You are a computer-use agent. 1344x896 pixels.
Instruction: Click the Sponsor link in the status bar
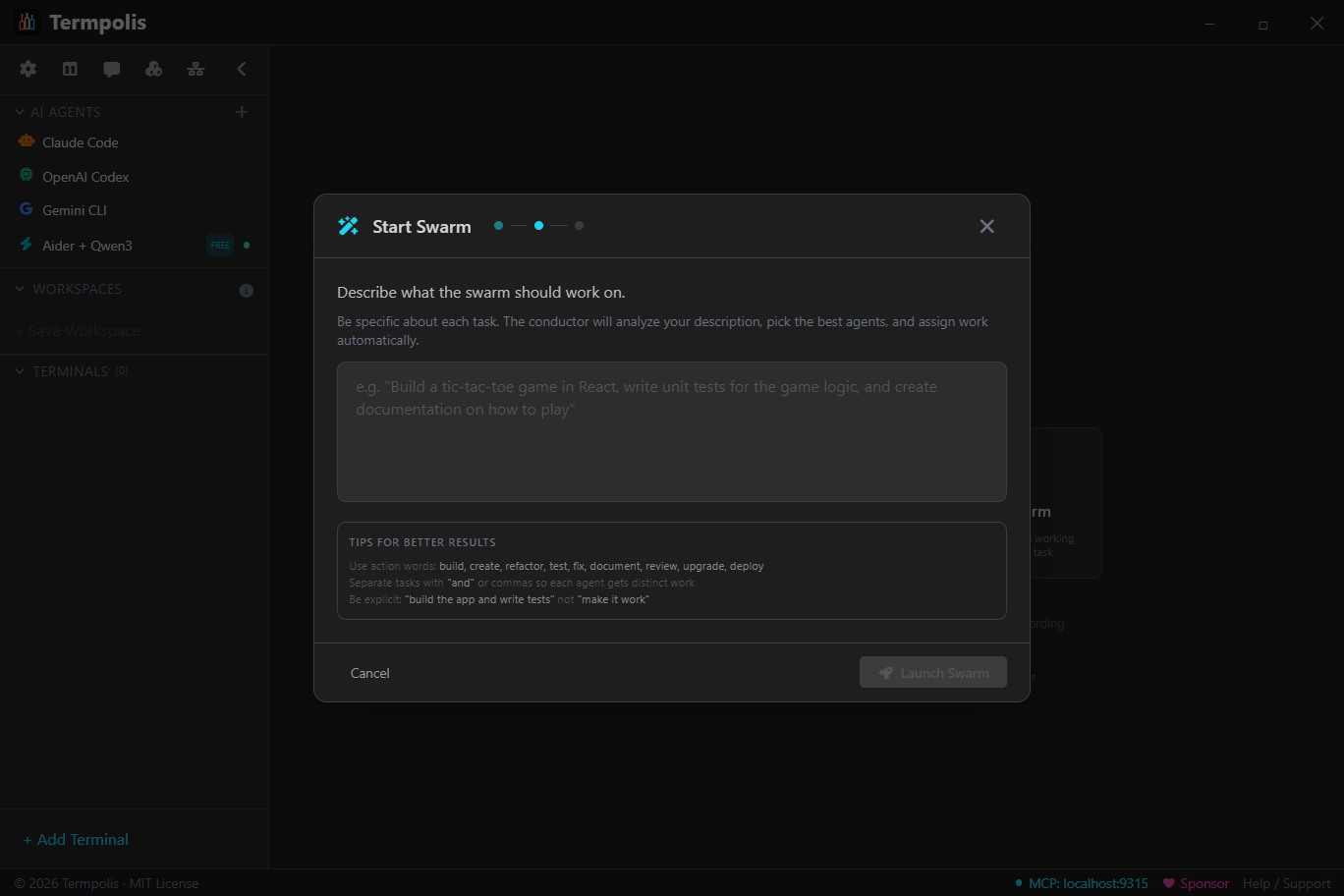click(x=1203, y=882)
